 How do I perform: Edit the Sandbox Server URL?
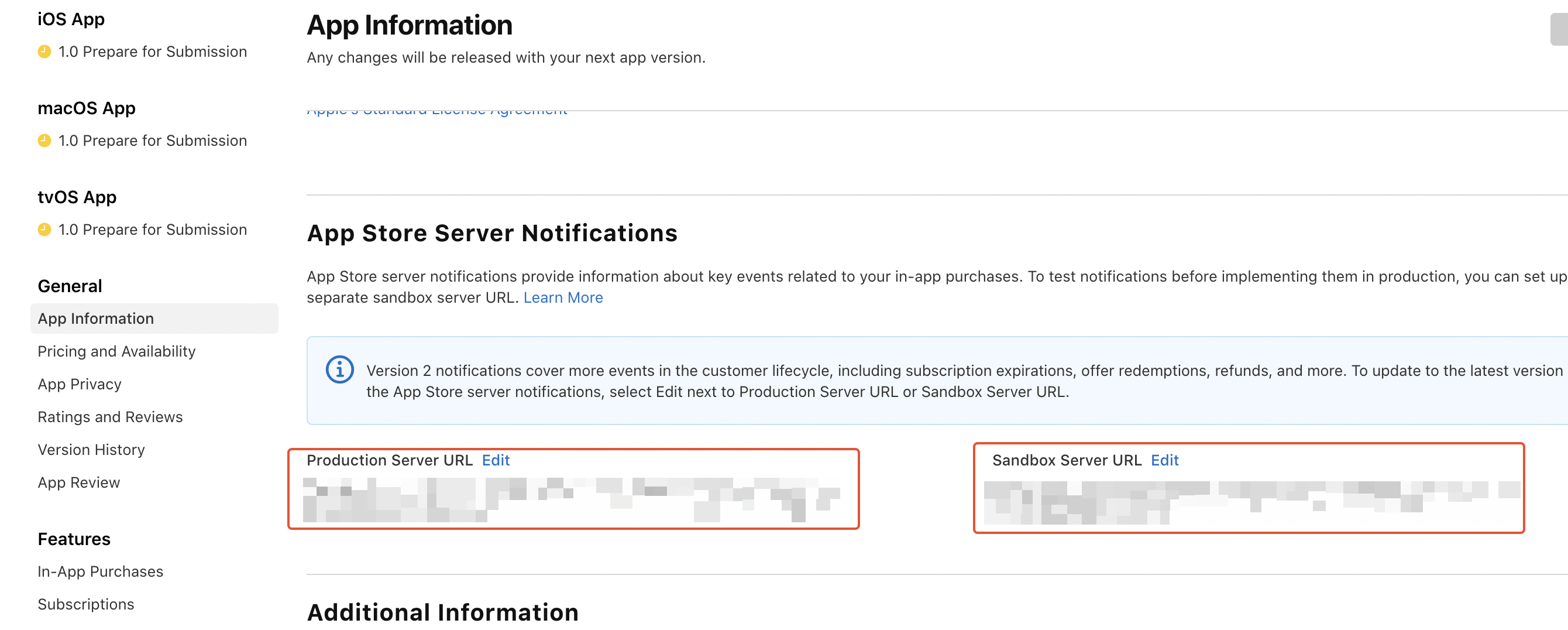(x=1164, y=461)
